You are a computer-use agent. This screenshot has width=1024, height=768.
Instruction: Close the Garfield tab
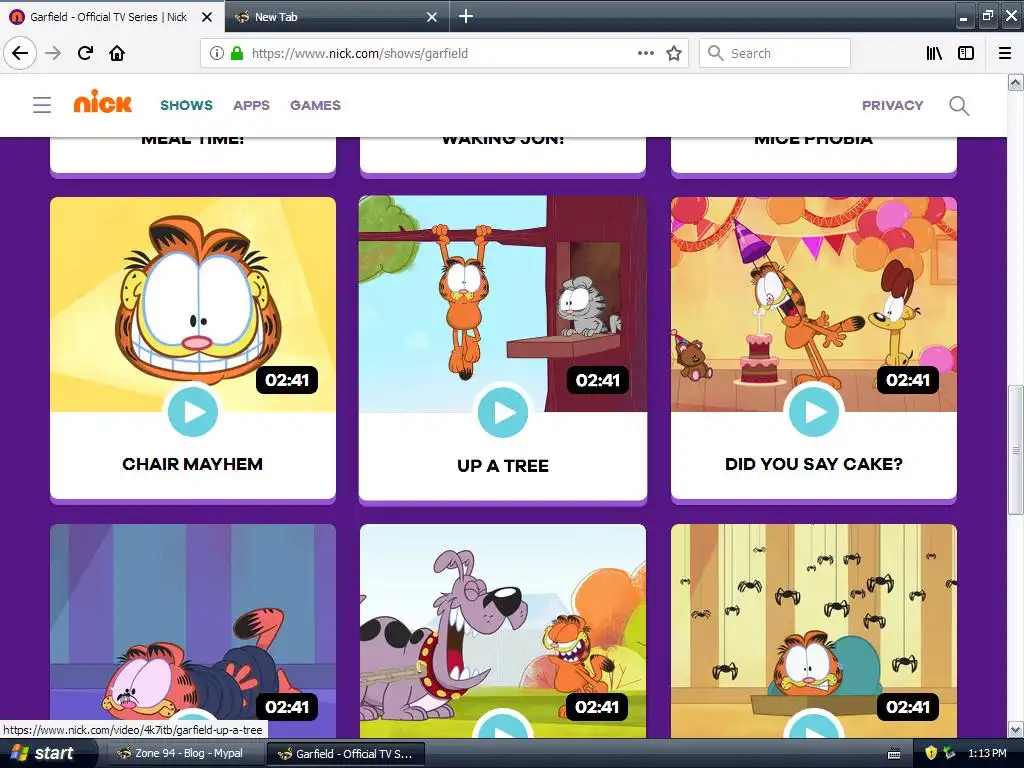(207, 17)
